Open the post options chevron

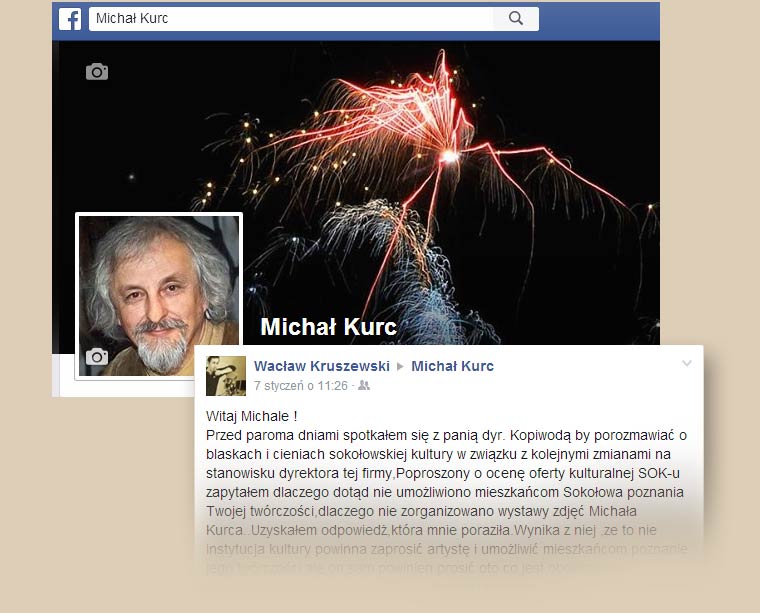coord(686,363)
